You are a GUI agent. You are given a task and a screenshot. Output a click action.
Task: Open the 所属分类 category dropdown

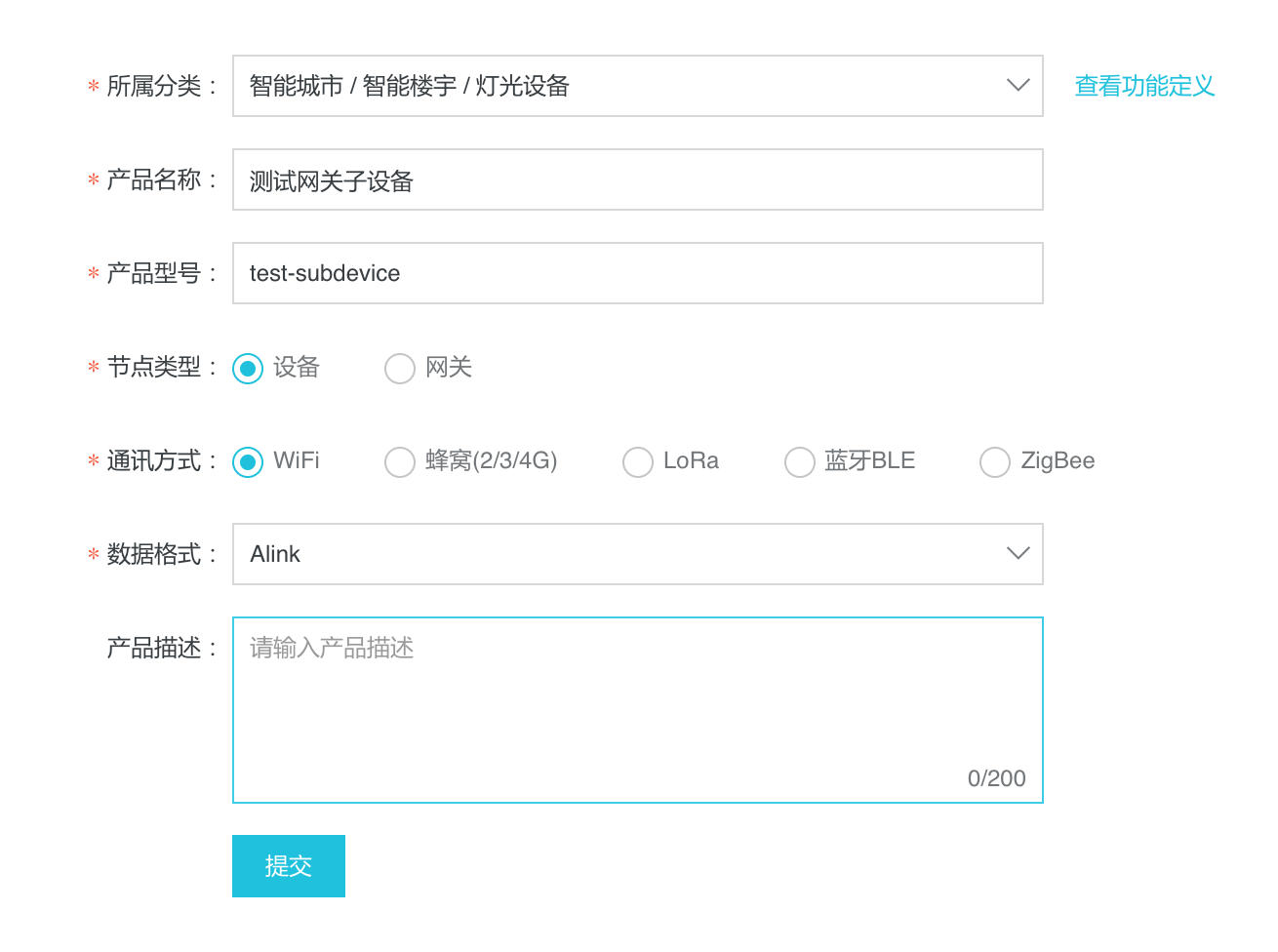tap(637, 86)
